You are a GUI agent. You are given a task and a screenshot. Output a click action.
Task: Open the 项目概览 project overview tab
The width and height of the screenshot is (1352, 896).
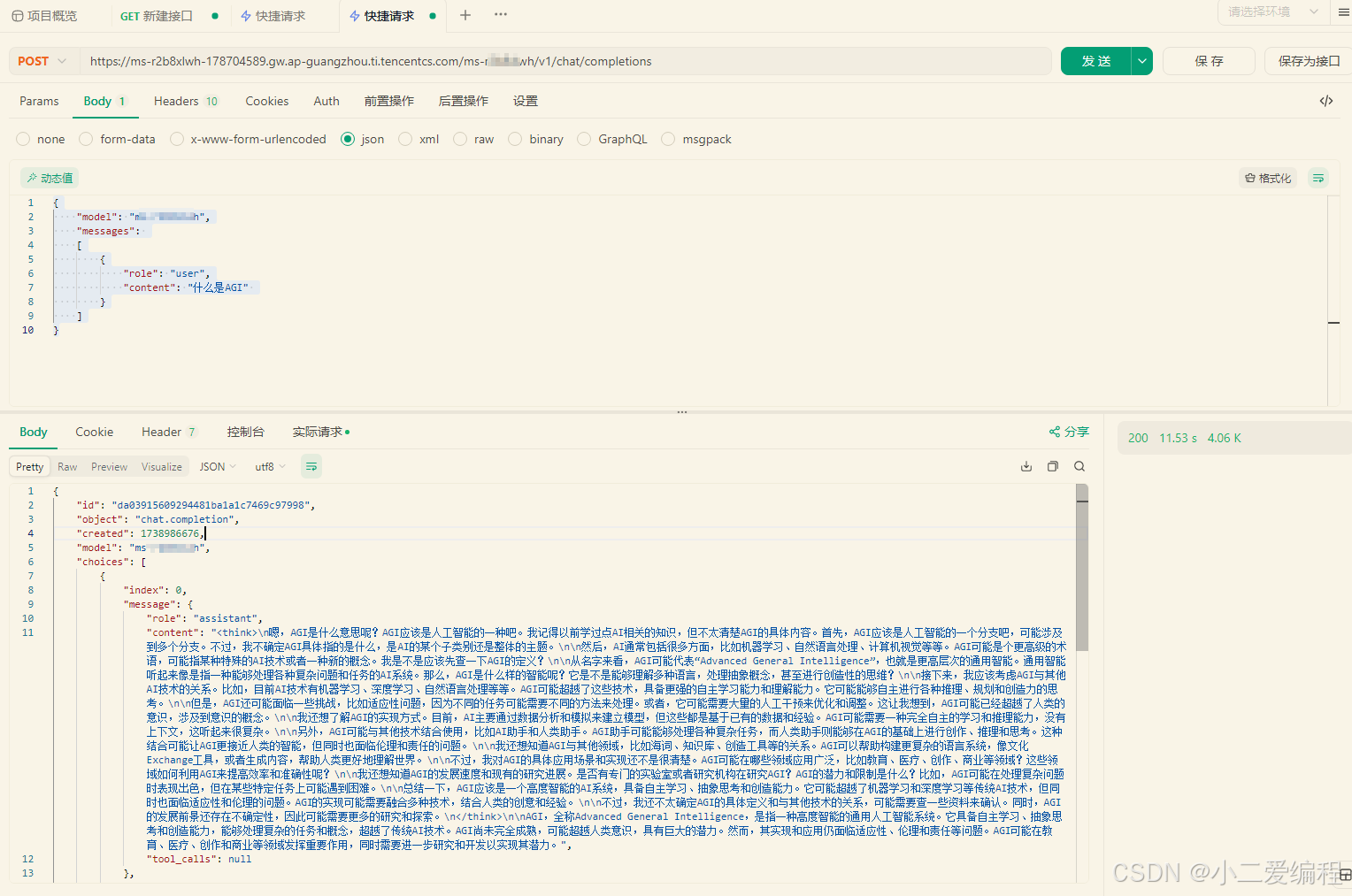(x=45, y=16)
